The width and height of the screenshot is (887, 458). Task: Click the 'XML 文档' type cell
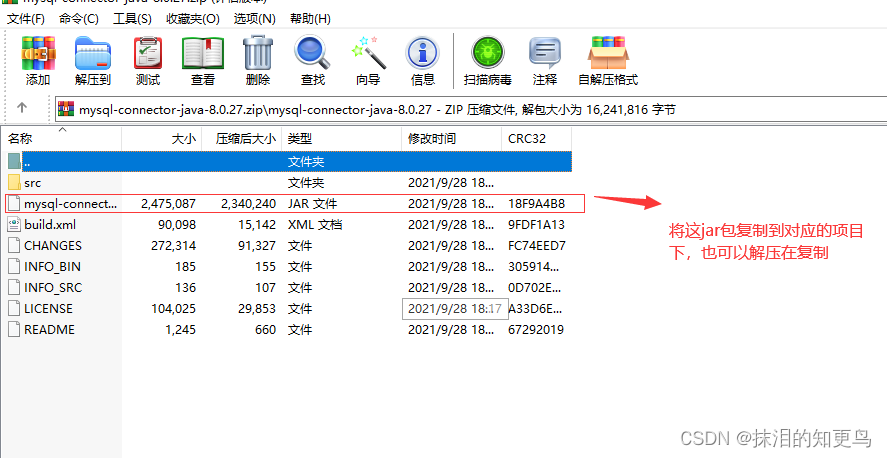[315, 224]
